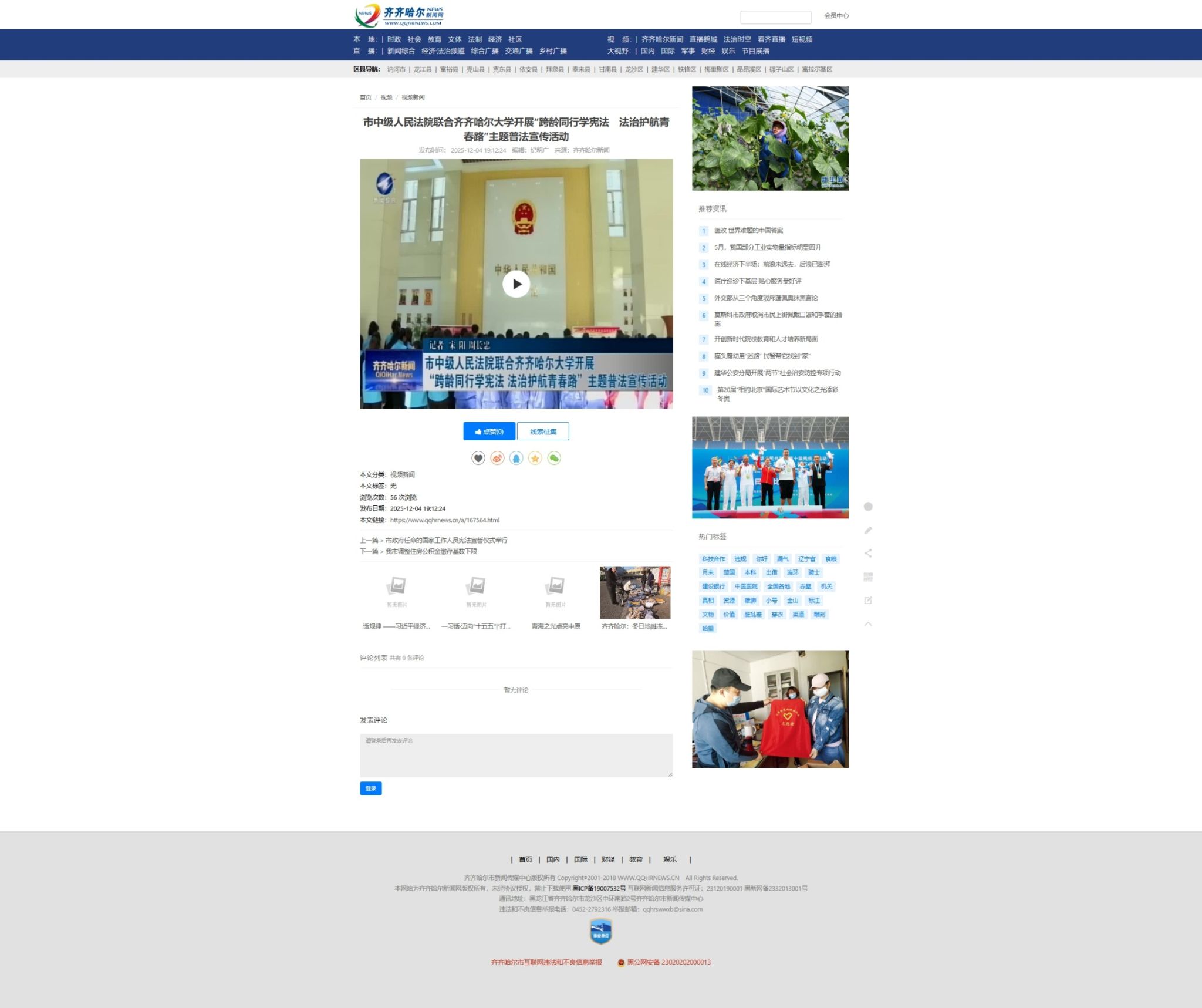
Task: Open recommended article 医改 世界难题的中国答案
Action: coord(748,231)
